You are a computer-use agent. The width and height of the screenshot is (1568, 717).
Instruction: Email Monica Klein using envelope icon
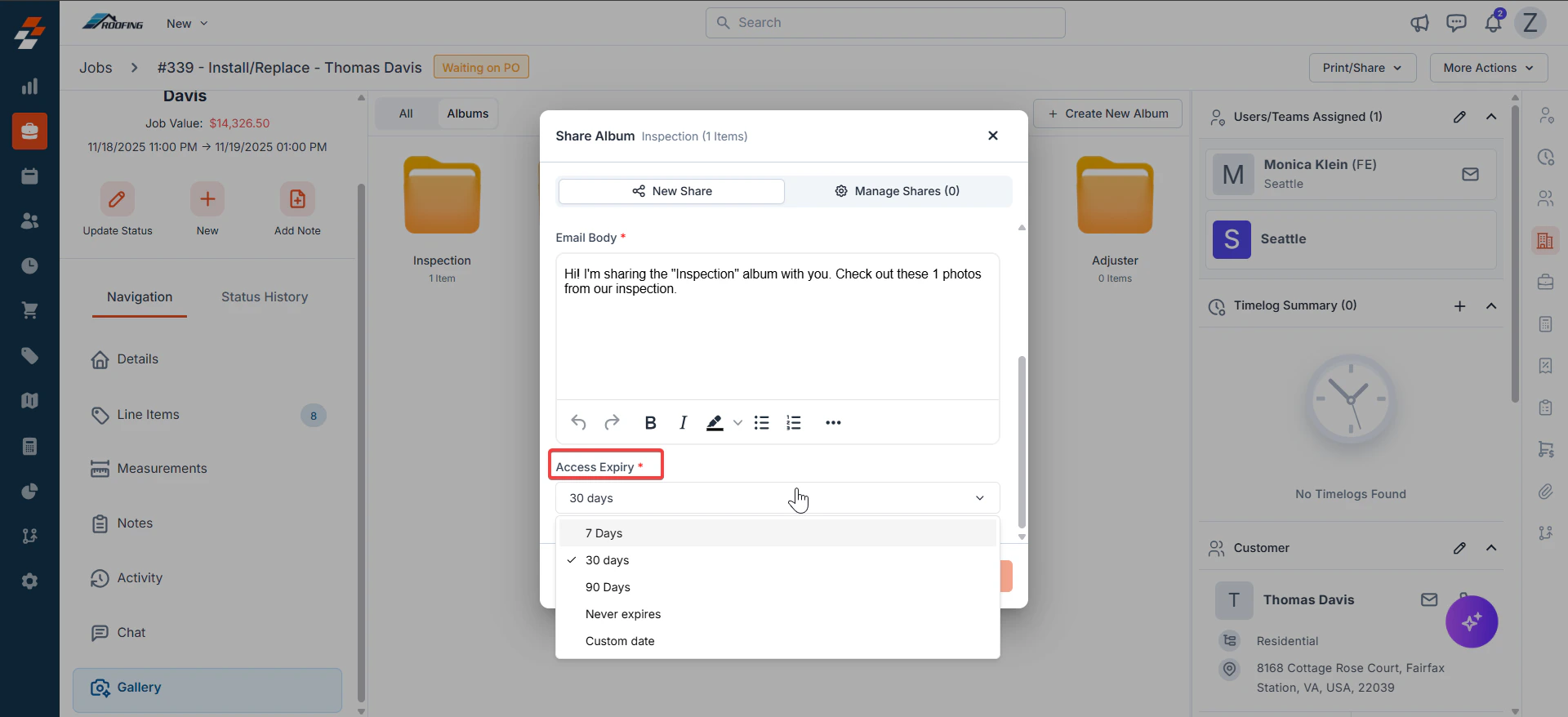1470,174
